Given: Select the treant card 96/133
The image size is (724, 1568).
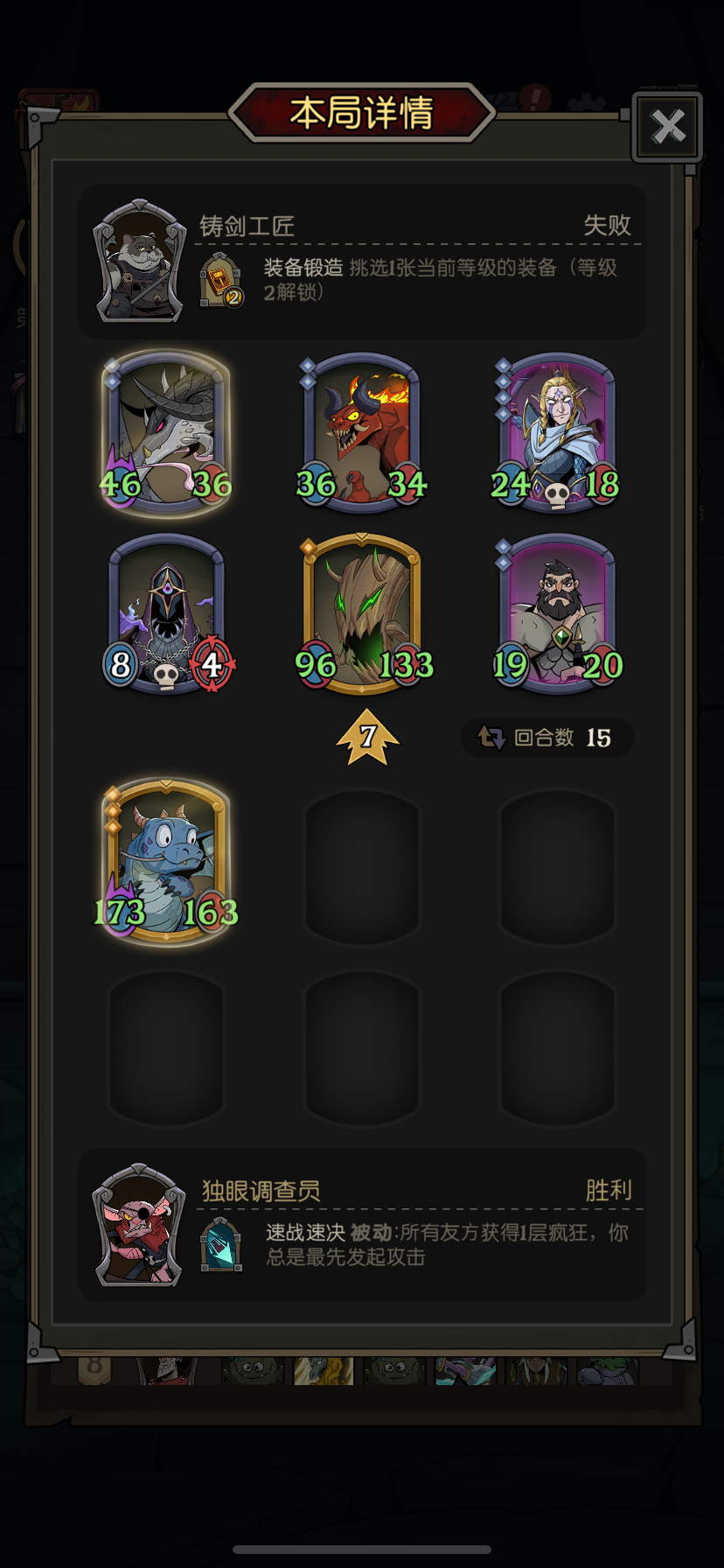Looking at the screenshot, I should (361, 612).
